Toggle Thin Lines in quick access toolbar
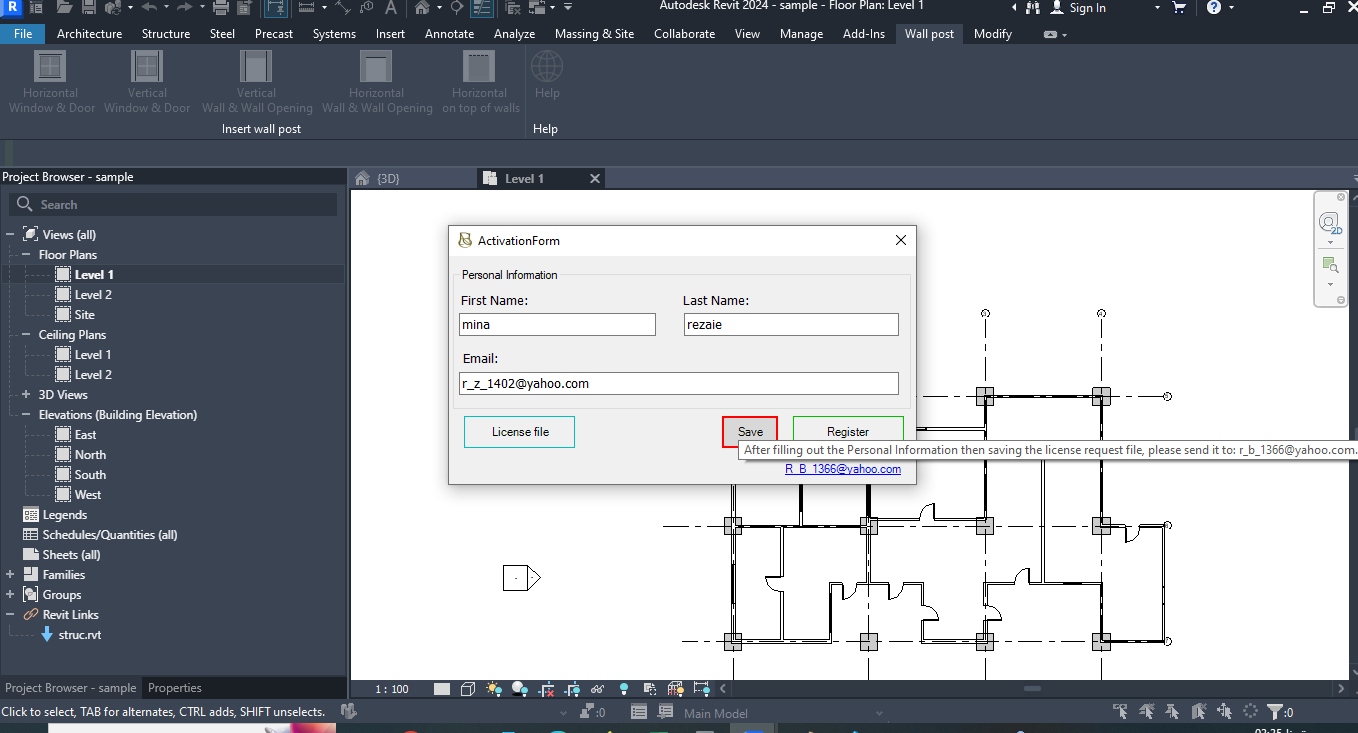The width and height of the screenshot is (1358, 733). tap(481, 8)
